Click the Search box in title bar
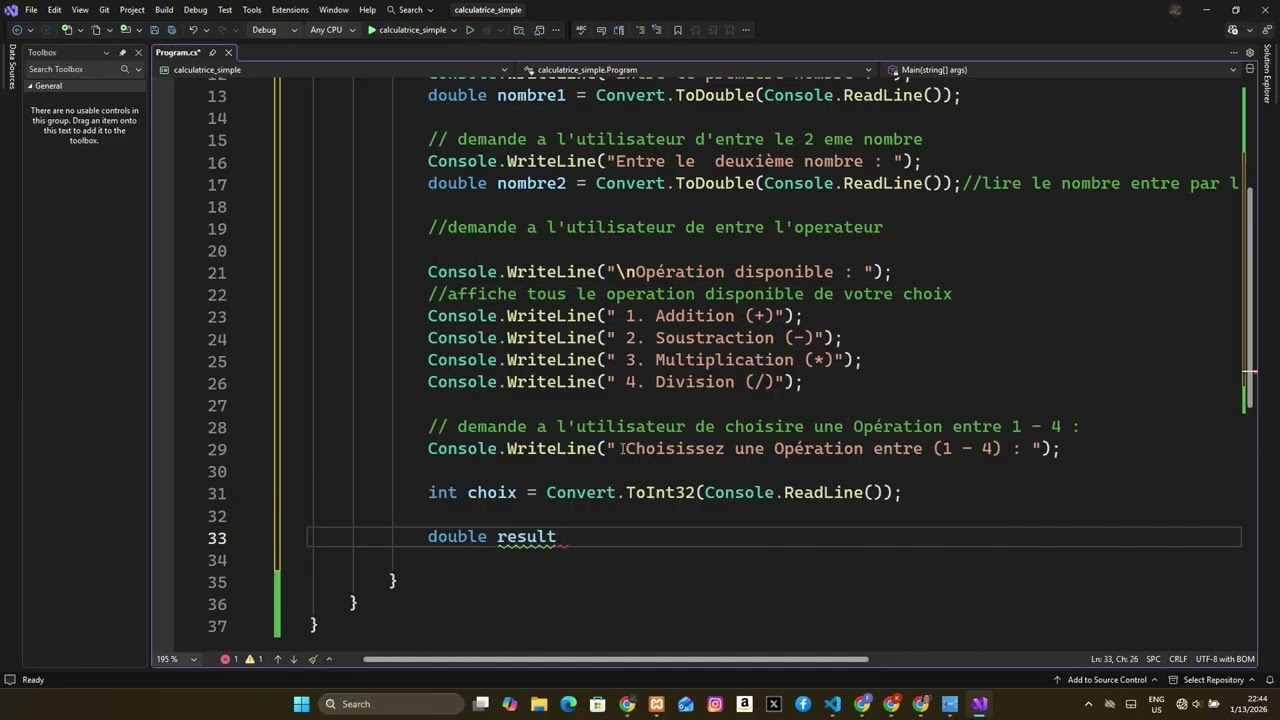This screenshot has width=1280, height=720. pos(410,10)
